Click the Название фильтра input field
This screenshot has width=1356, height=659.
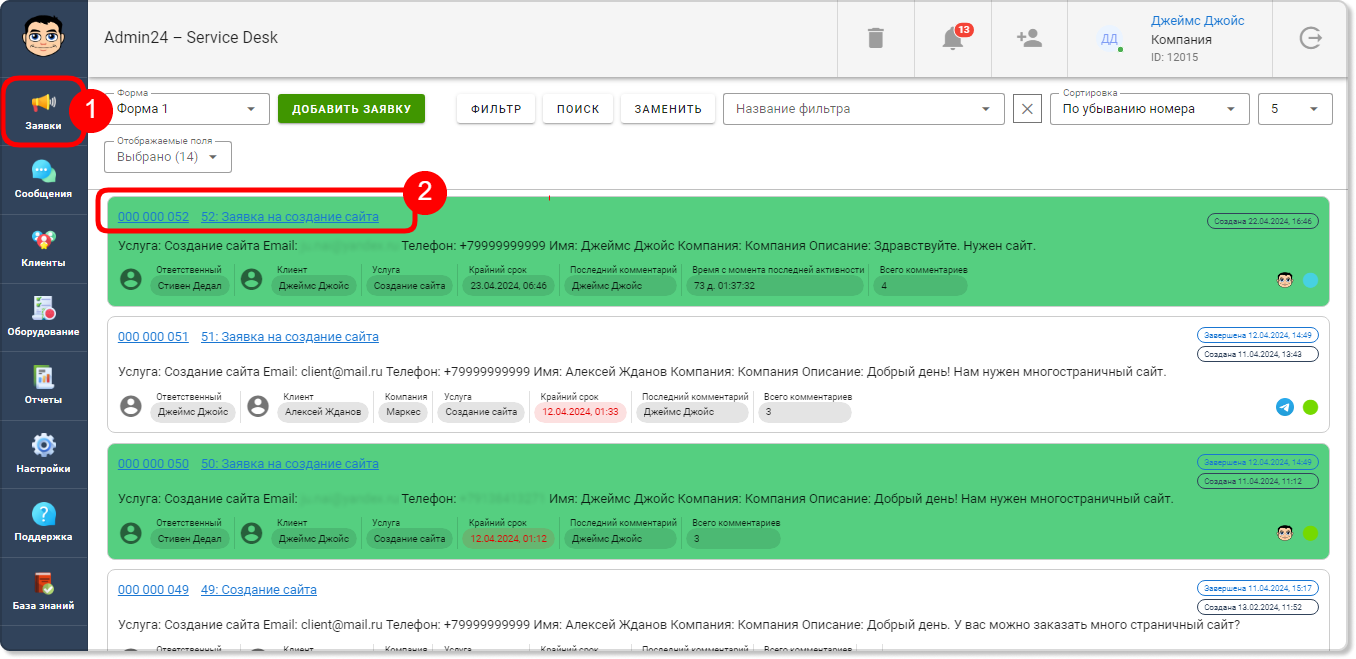point(863,109)
